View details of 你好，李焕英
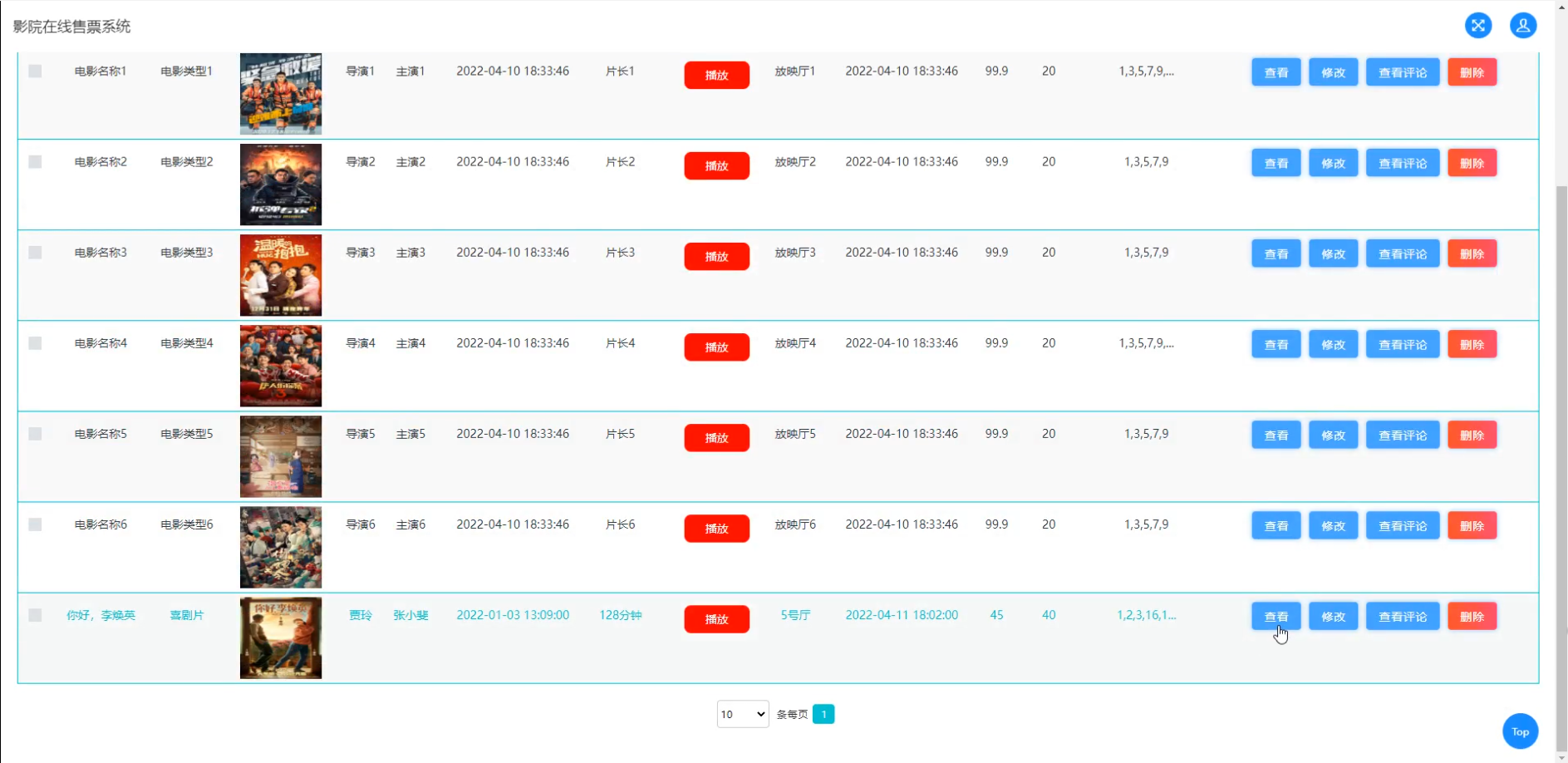1568x763 pixels. pyautogui.click(x=1276, y=616)
